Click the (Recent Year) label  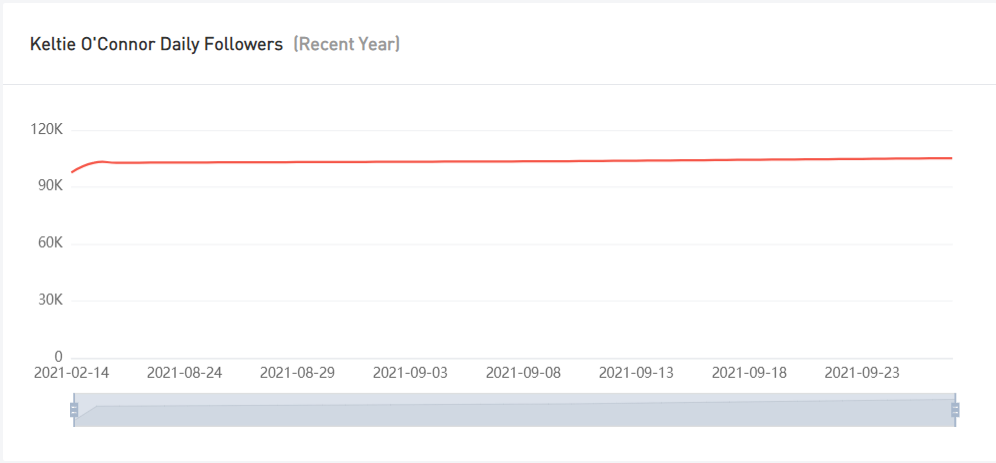(x=346, y=45)
